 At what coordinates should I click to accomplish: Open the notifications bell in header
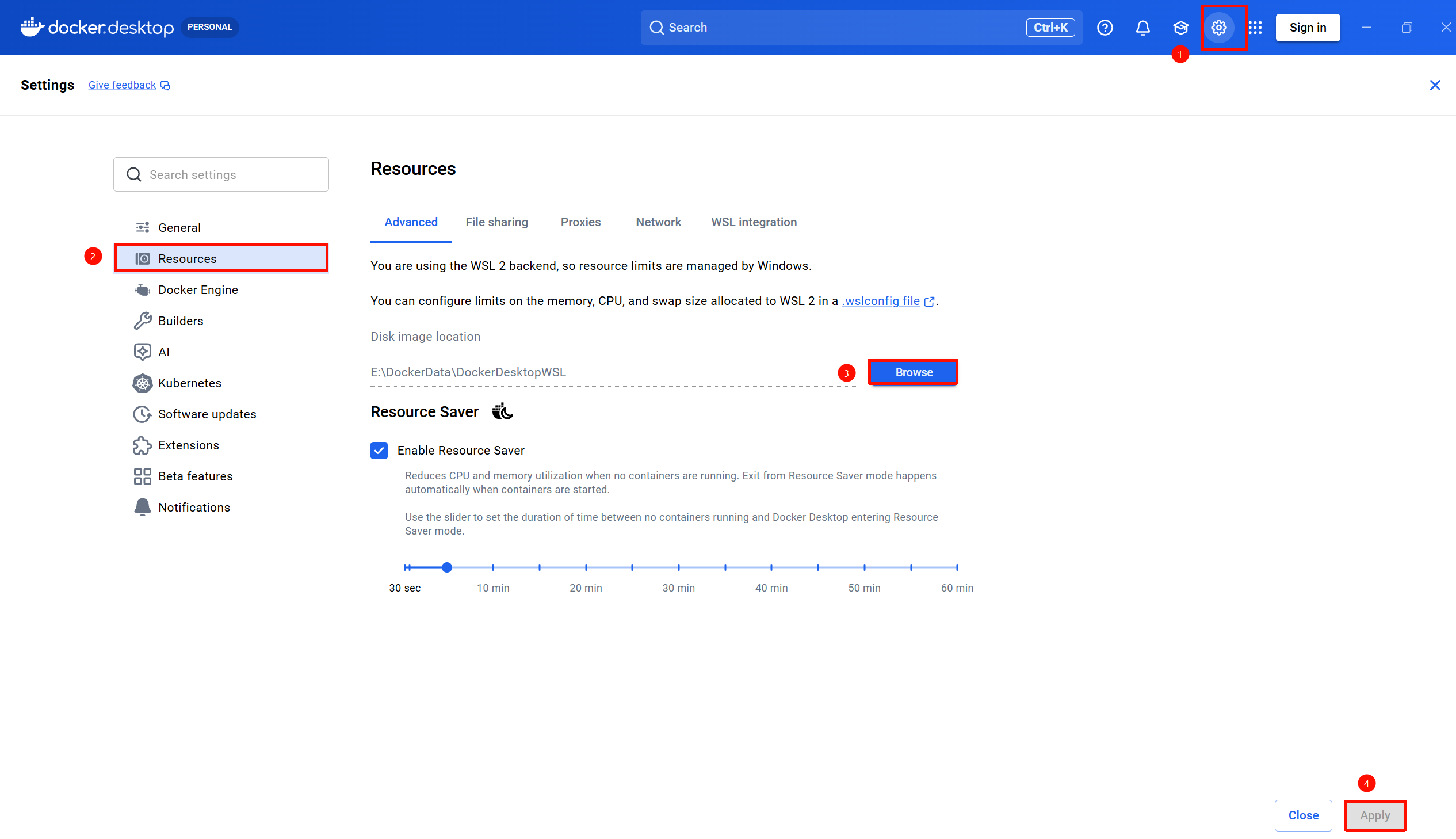tap(1142, 28)
